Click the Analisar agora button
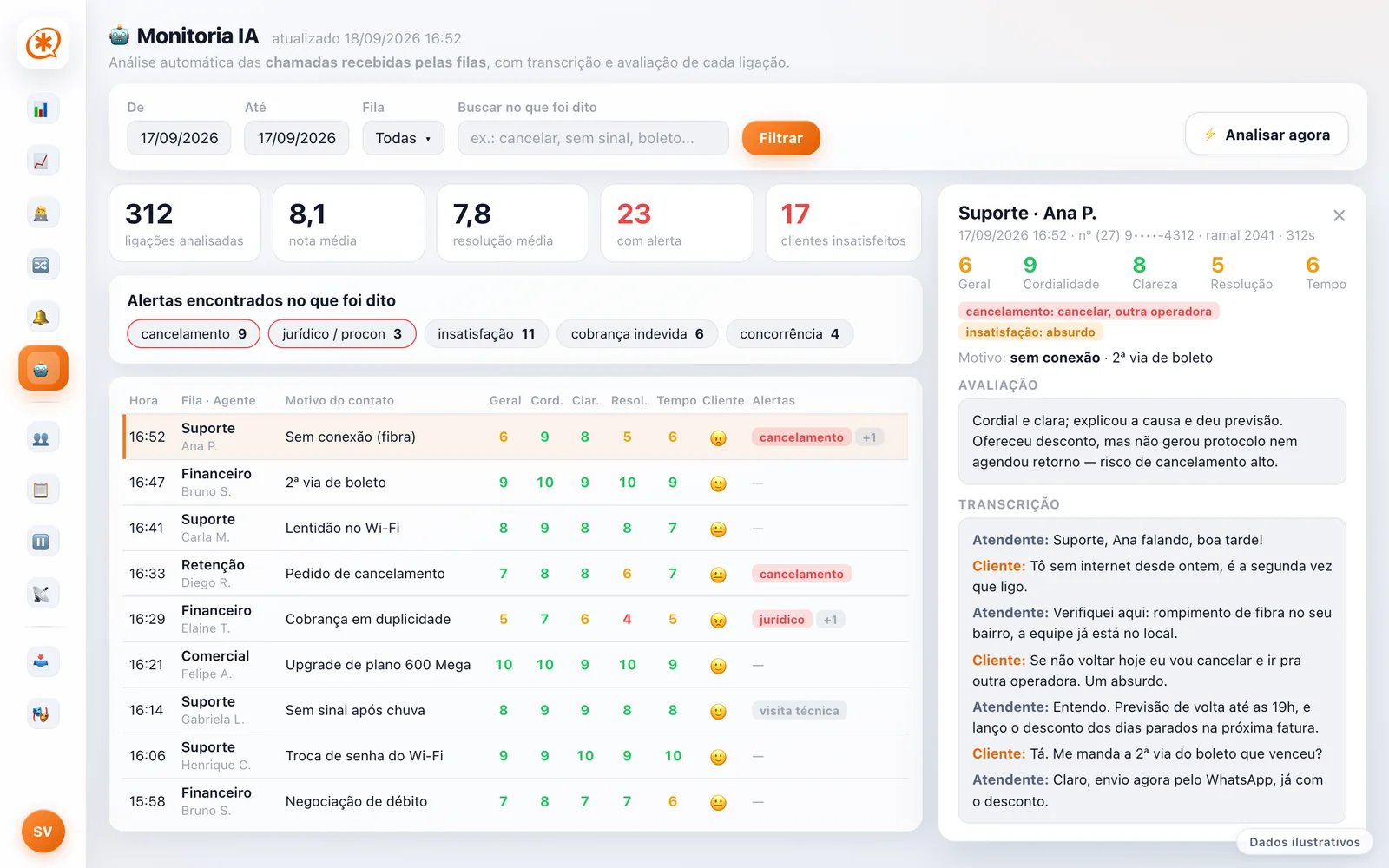Screen dimensions: 1389x868 click(x=1267, y=135)
